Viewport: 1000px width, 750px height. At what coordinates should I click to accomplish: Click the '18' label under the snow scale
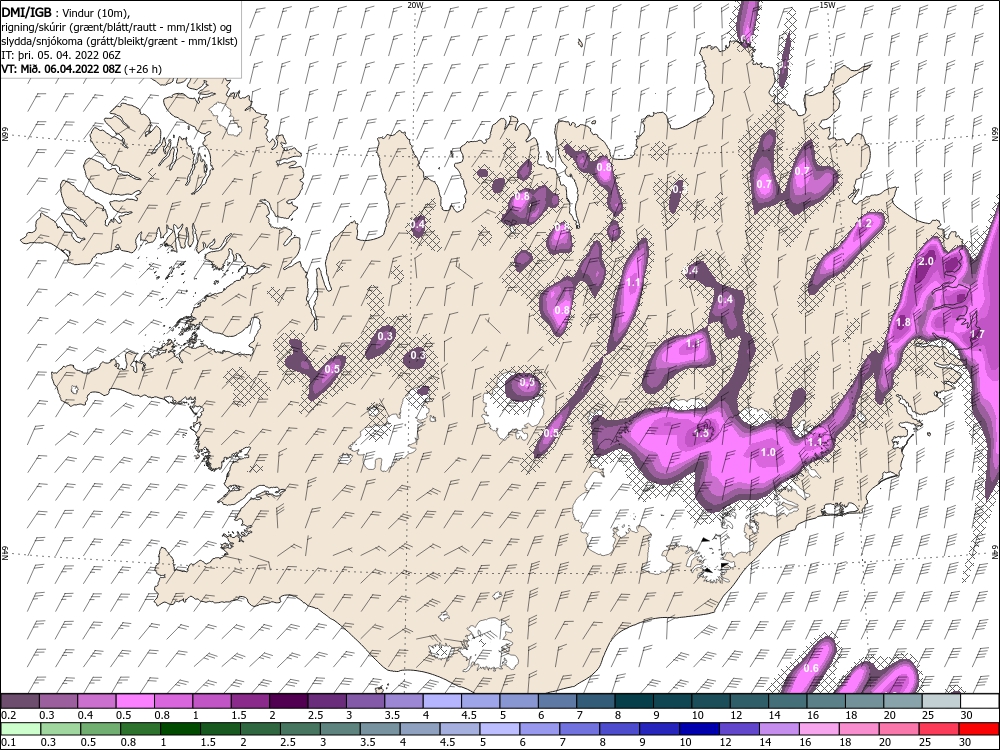click(x=851, y=715)
